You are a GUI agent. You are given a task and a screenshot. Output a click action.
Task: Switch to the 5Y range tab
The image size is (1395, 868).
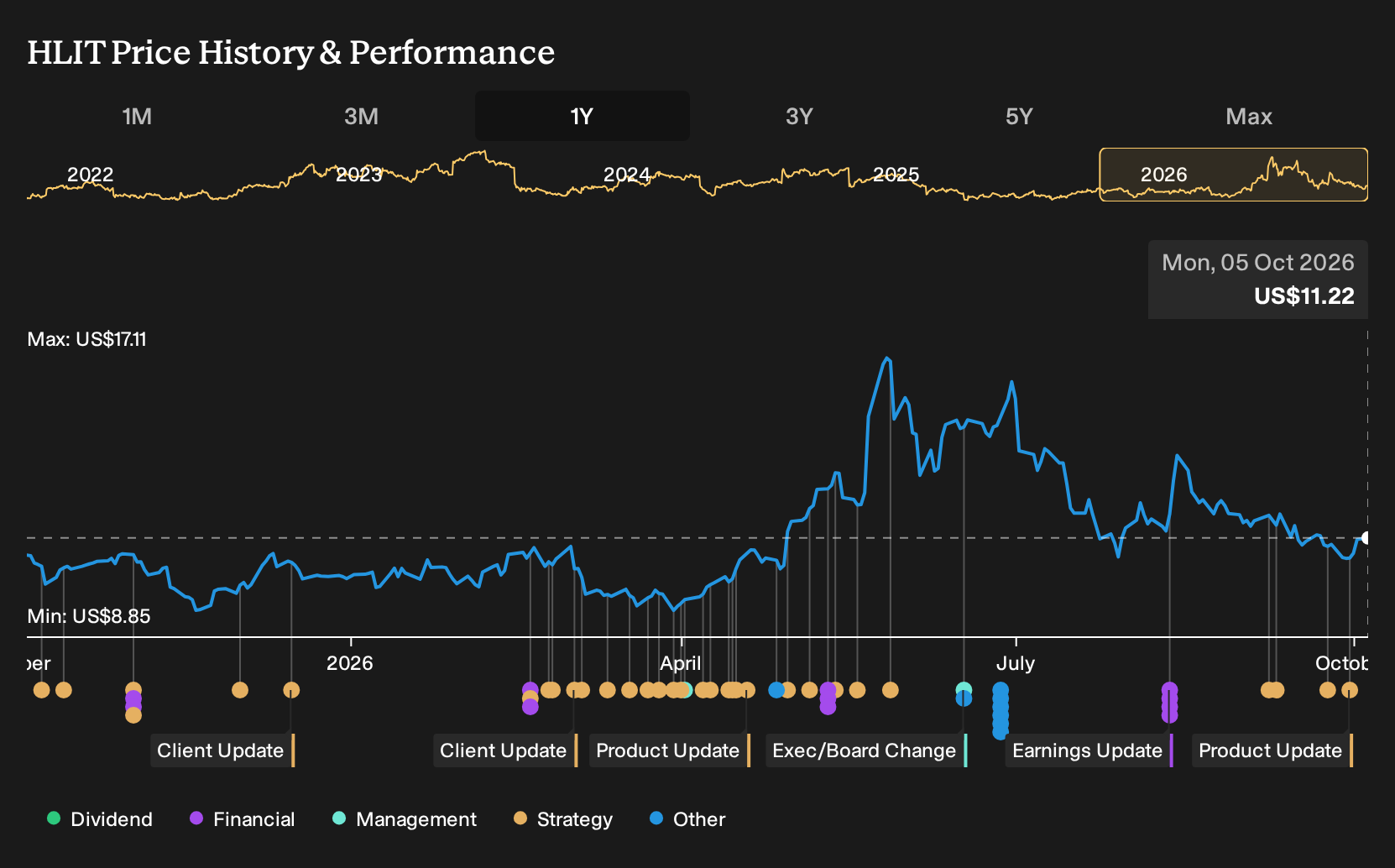pos(1019,116)
